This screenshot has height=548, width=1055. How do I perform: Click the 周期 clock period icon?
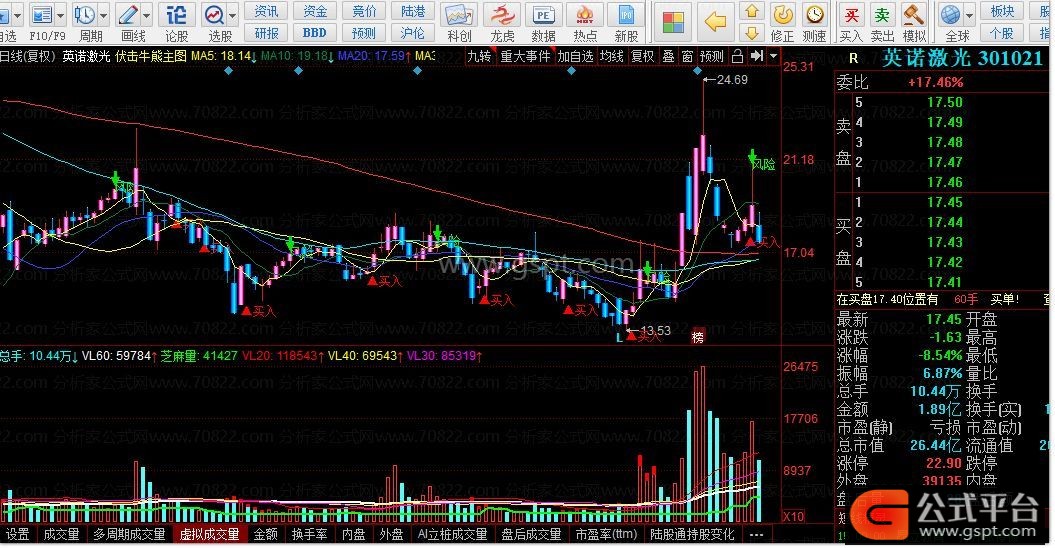85,15
